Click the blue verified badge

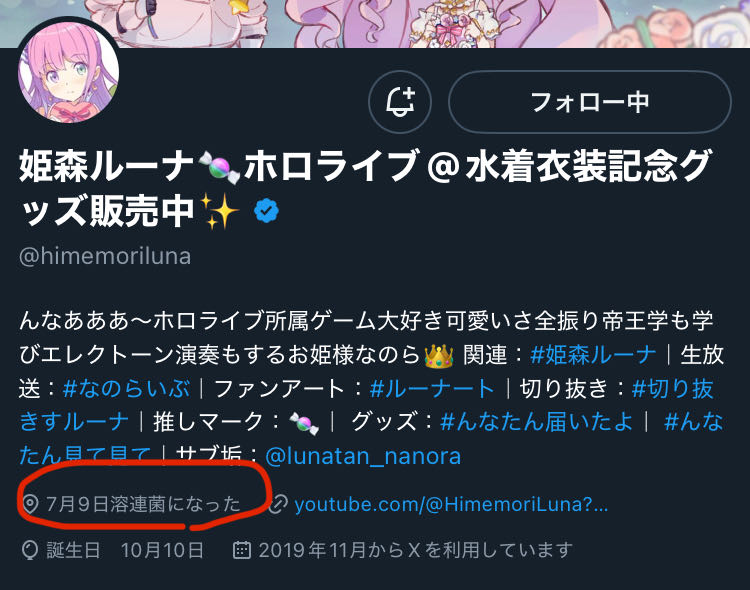pyautogui.click(x=266, y=211)
